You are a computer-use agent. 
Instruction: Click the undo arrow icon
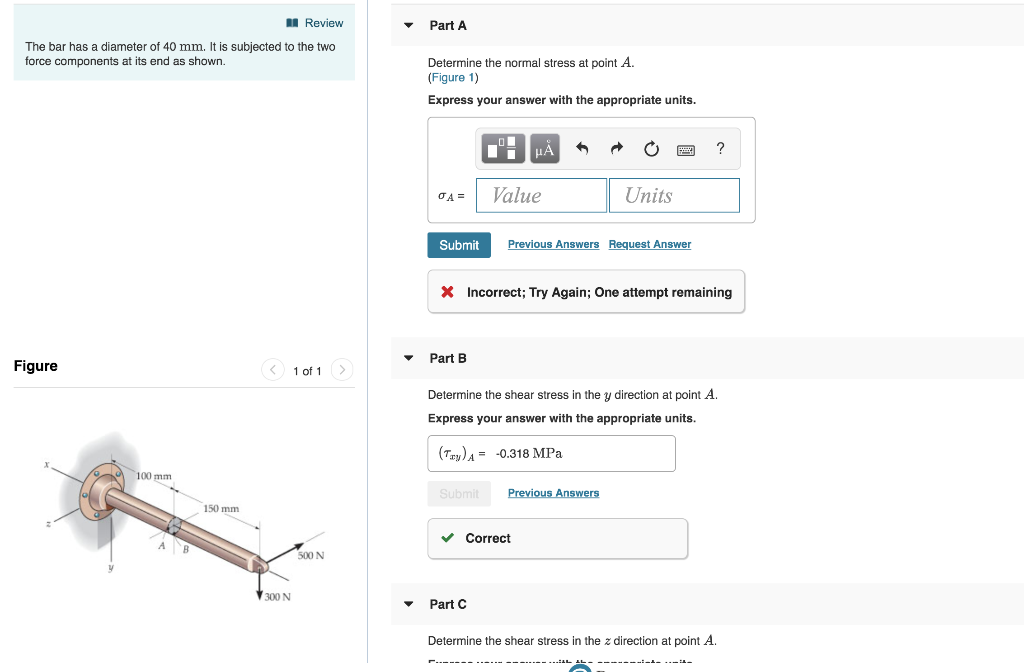tap(582, 149)
